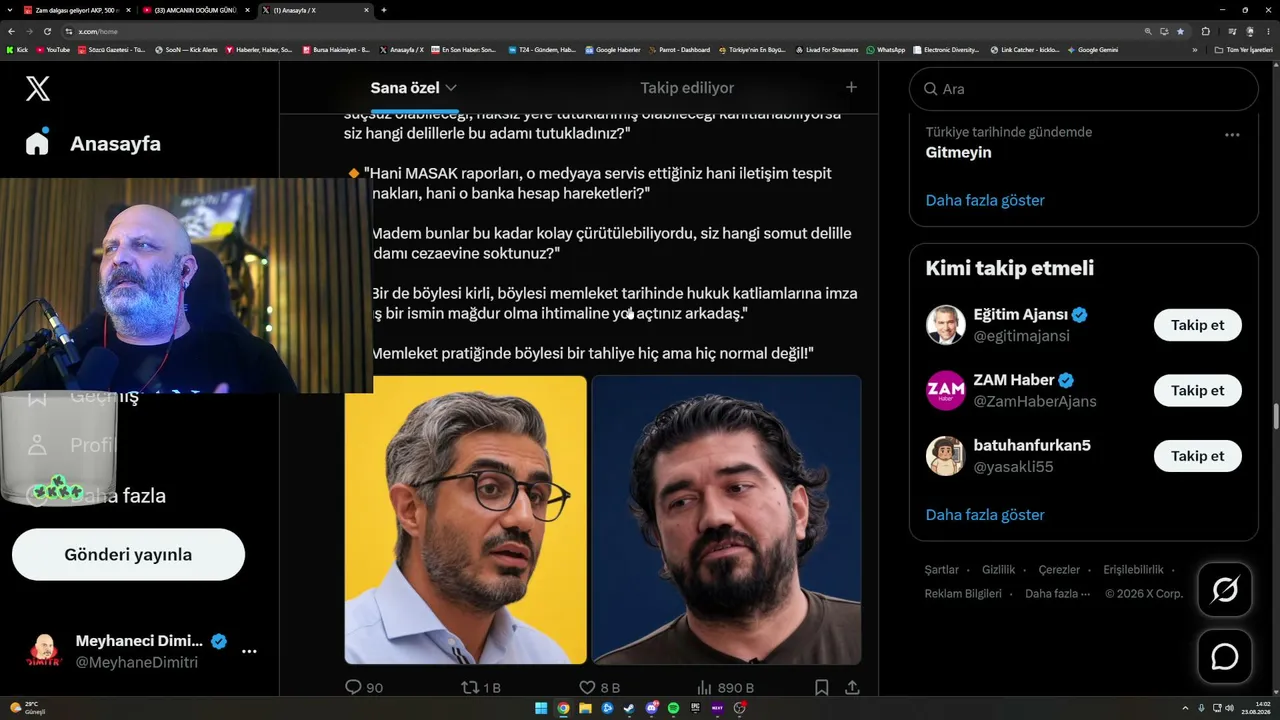Image resolution: width=1280 pixels, height=720 pixels.
Task: Click into the Ara search field
Action: 1084,89
